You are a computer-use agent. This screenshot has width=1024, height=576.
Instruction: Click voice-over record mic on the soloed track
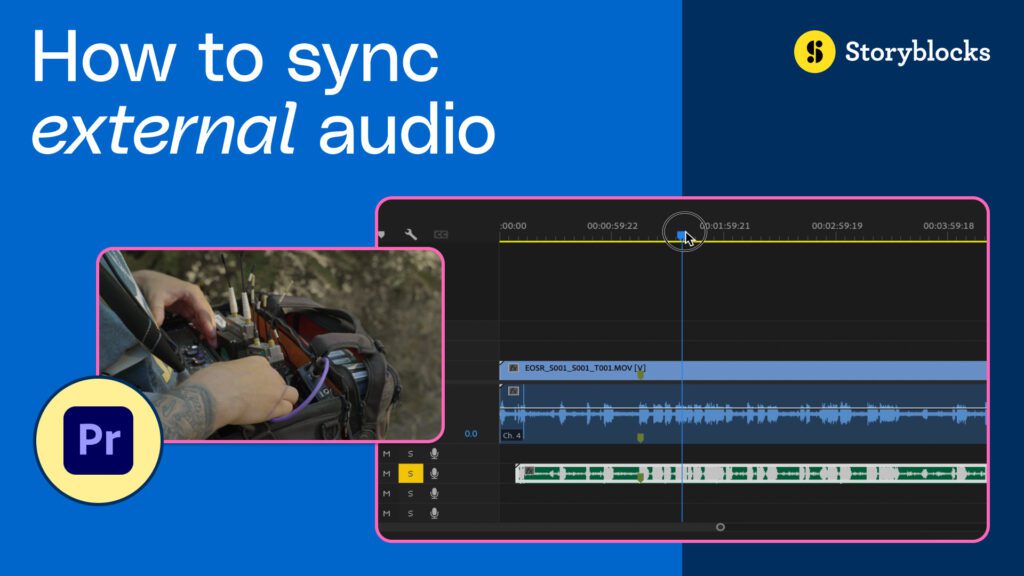point(432,471)
